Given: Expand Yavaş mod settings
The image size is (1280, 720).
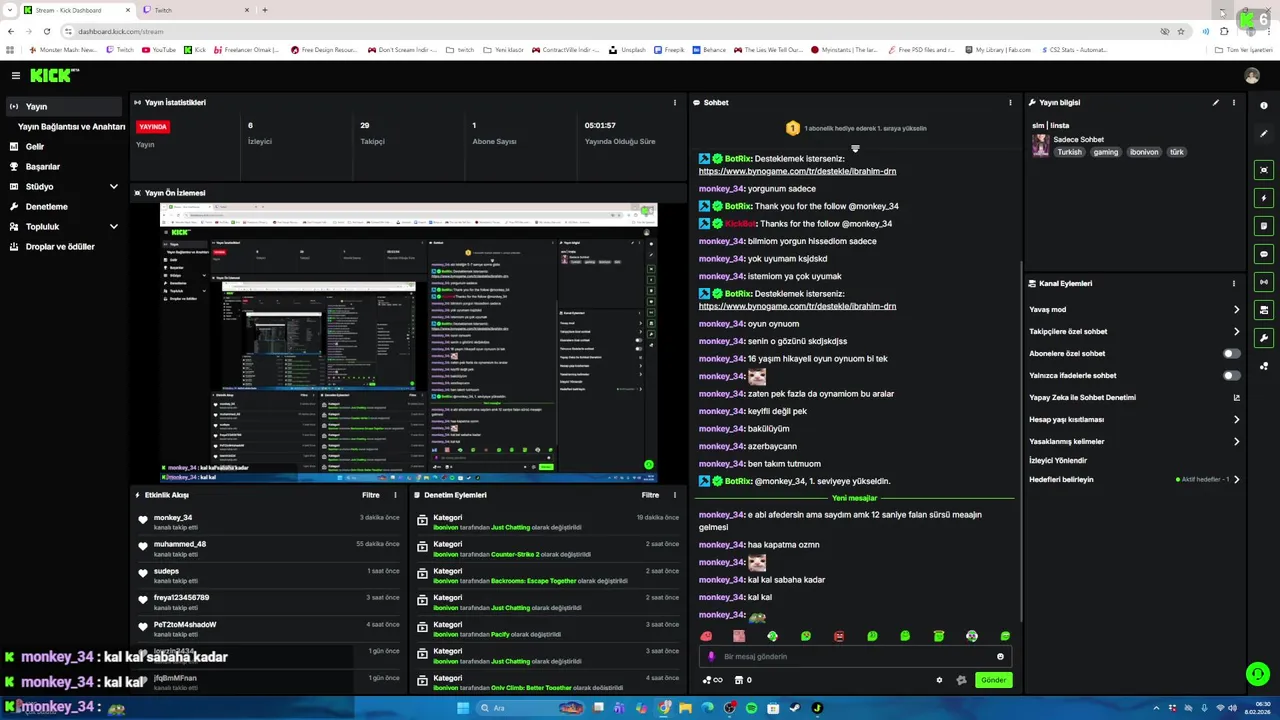Looking at the screenshot, I should 1236,309.
